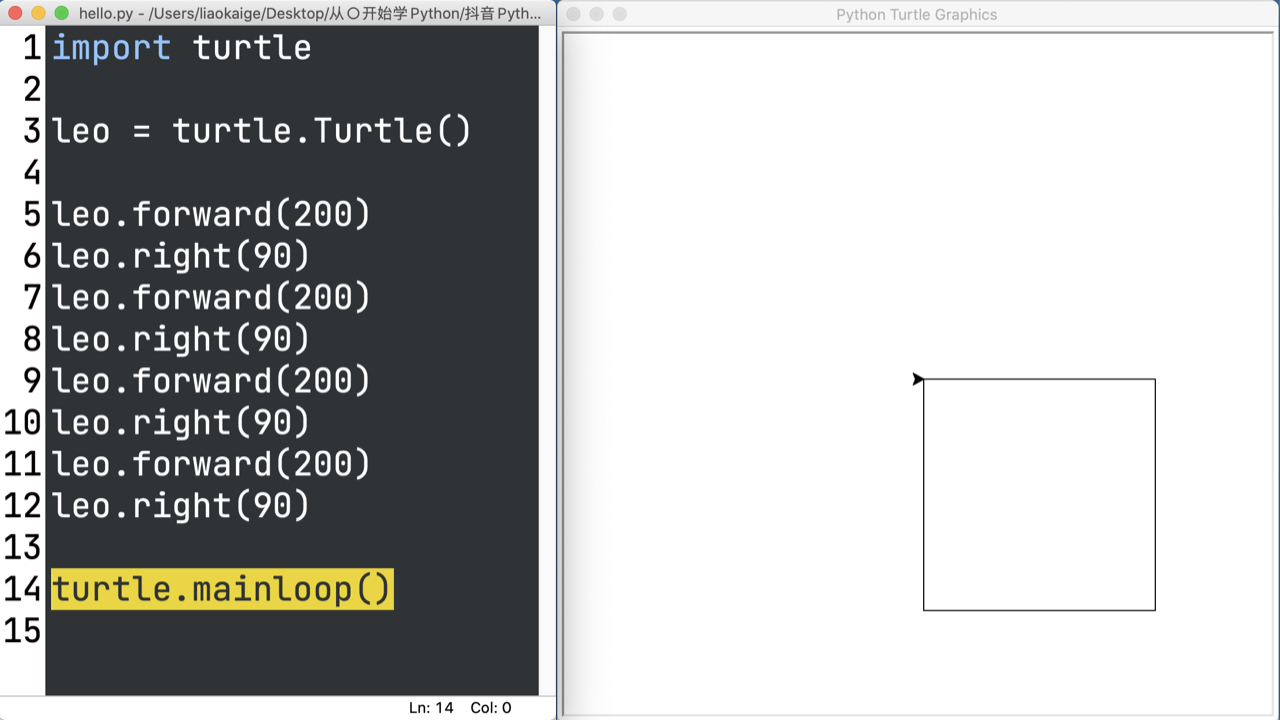
Task: Click line number 11 in the gutter
Action: pyautogui.click(x=23, y=464)
